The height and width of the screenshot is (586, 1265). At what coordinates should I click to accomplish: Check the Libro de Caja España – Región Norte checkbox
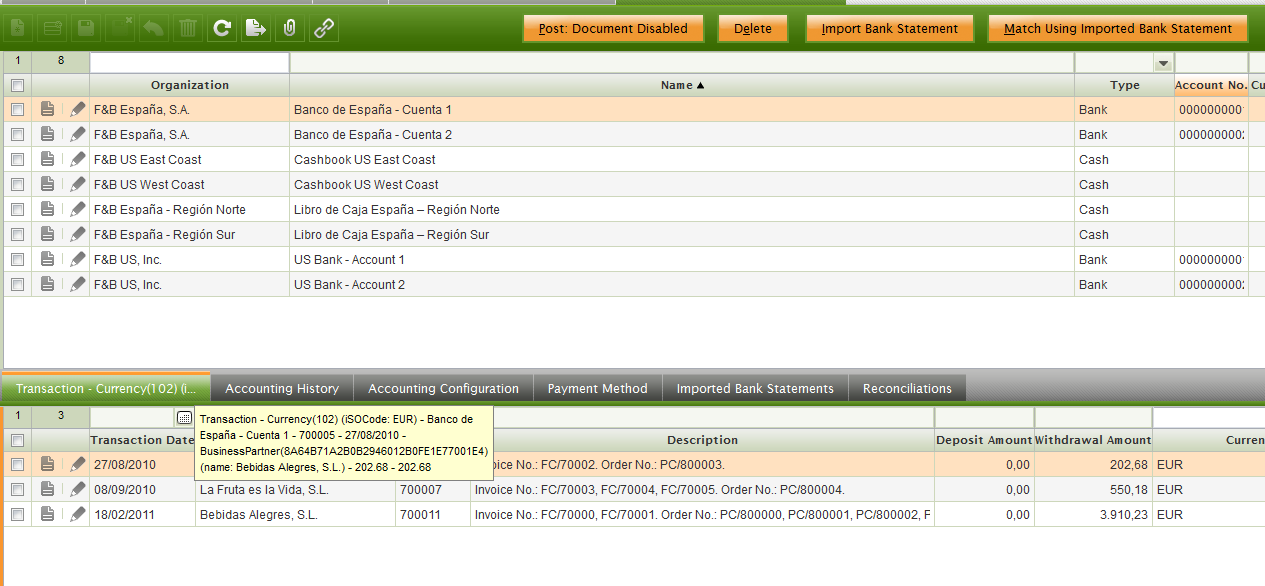tap(17, 209)
